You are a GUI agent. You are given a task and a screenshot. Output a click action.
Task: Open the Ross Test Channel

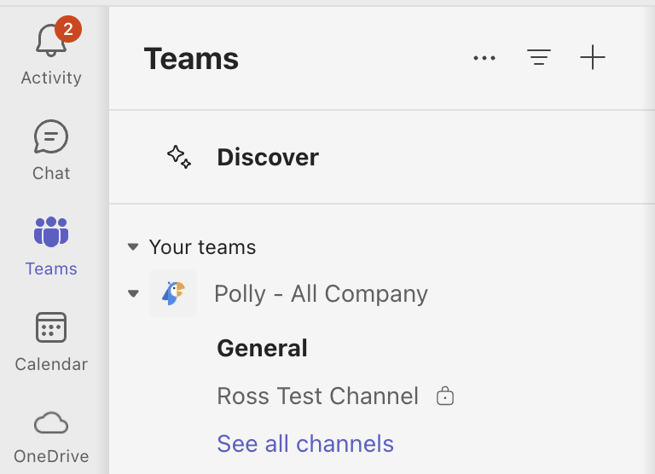click(317, 395)
